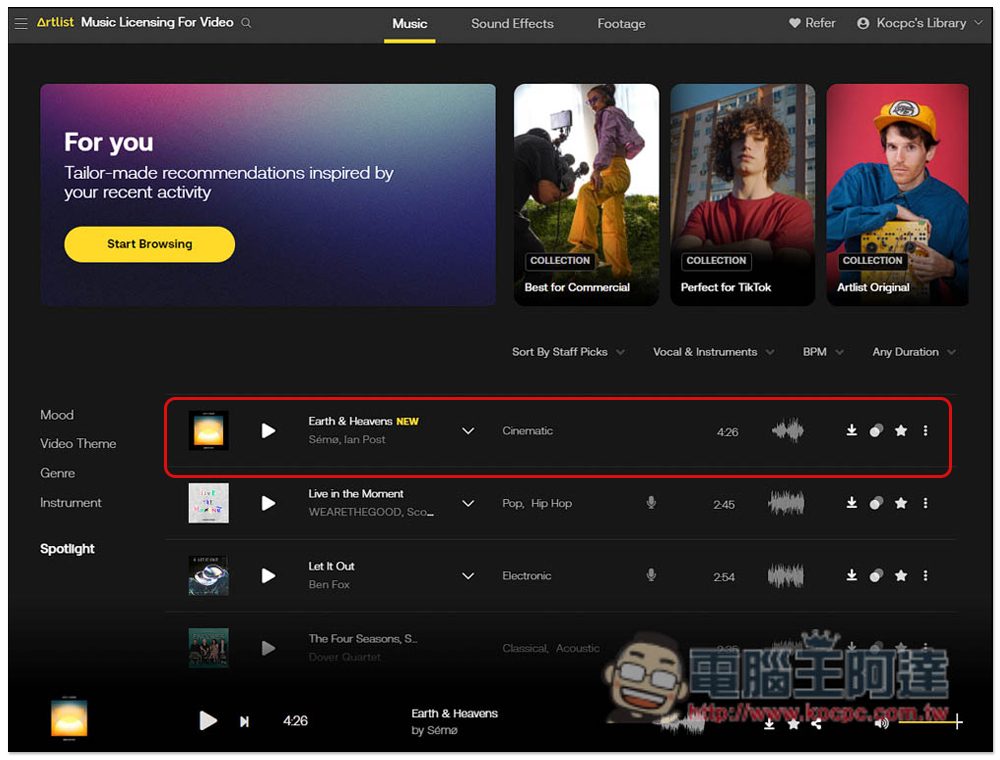Click Cinematic genre tag

pos(527,431)
